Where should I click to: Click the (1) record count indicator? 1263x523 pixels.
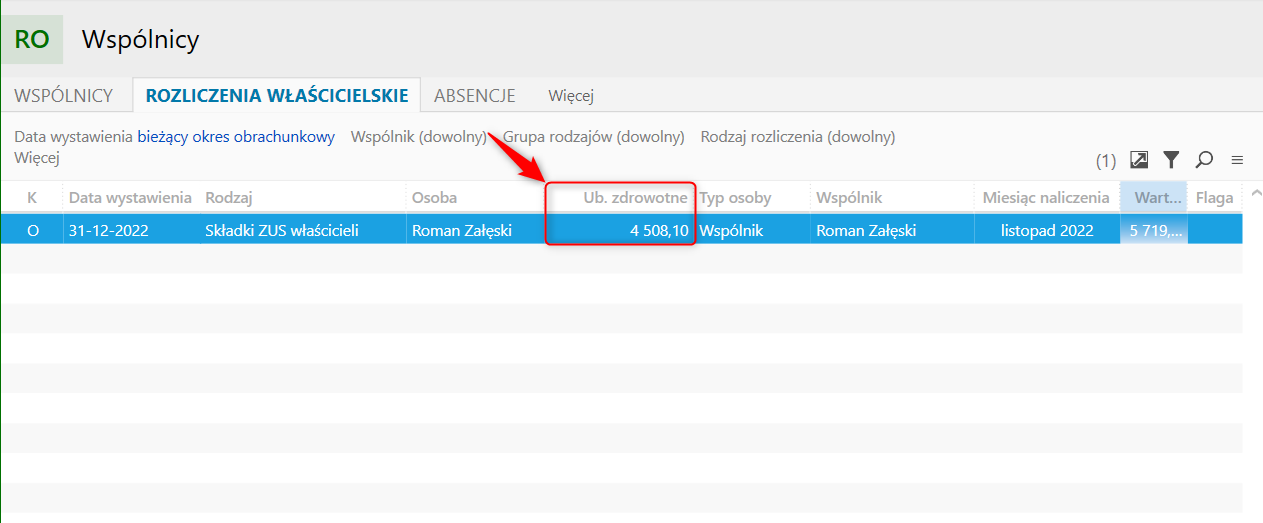coord(1106,160)
